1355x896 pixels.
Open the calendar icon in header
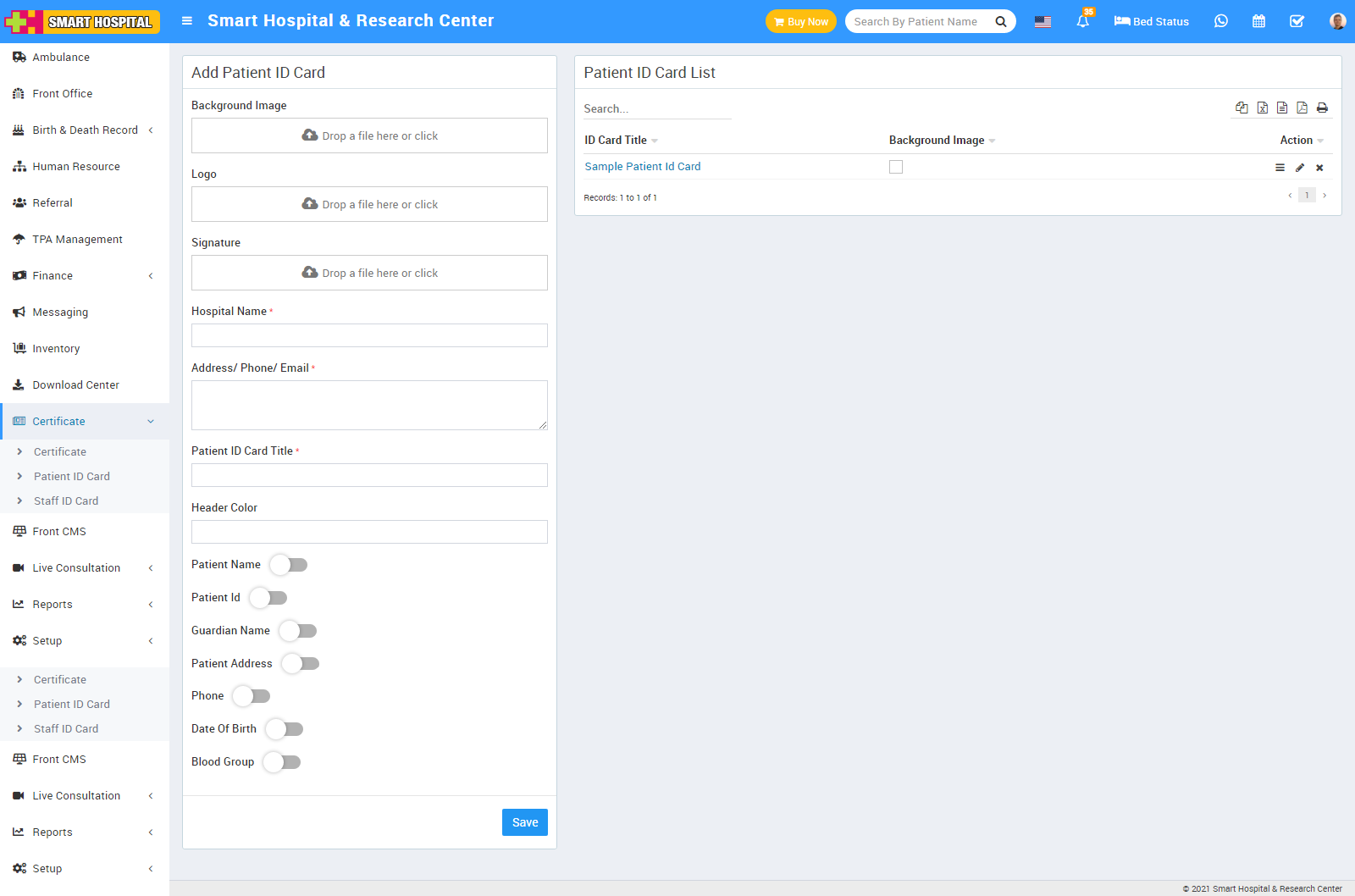click(x=1258, y=21)
